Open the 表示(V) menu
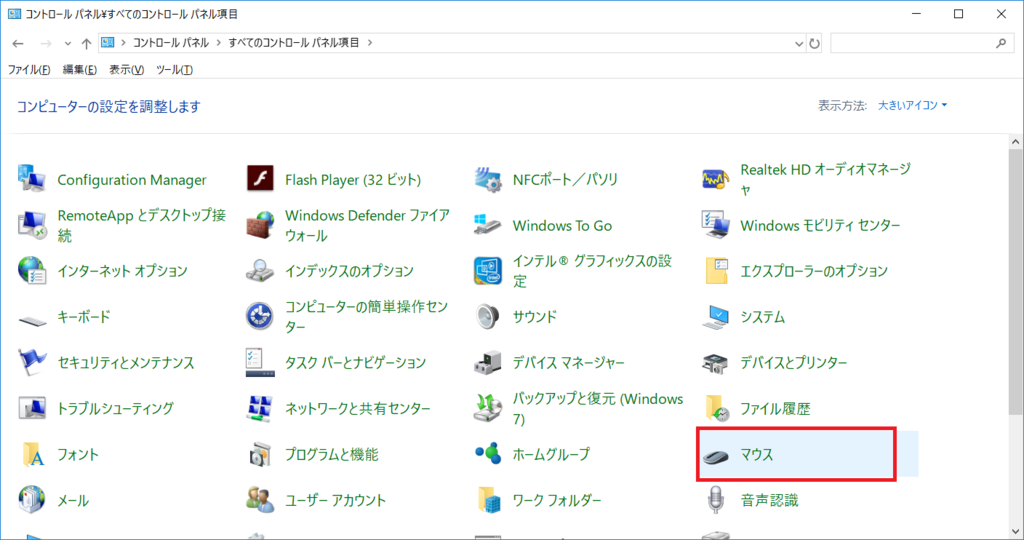The image size is (1024, 540). click(x=126, y=69)
